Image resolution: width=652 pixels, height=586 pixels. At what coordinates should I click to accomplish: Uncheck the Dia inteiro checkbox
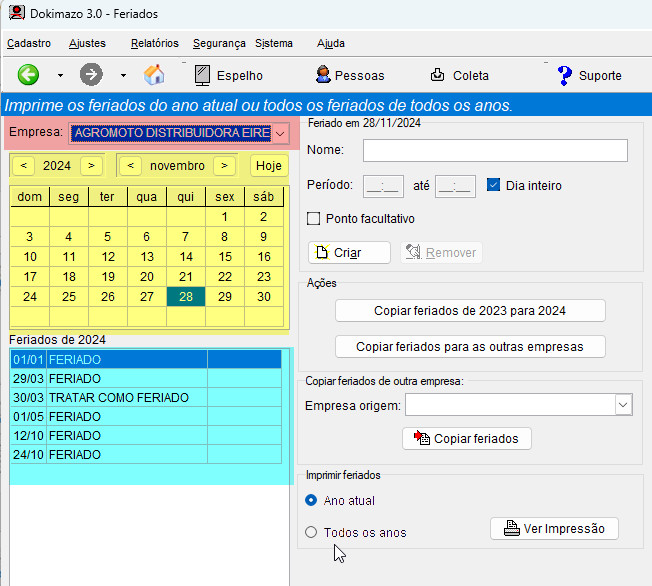(493, 185)
